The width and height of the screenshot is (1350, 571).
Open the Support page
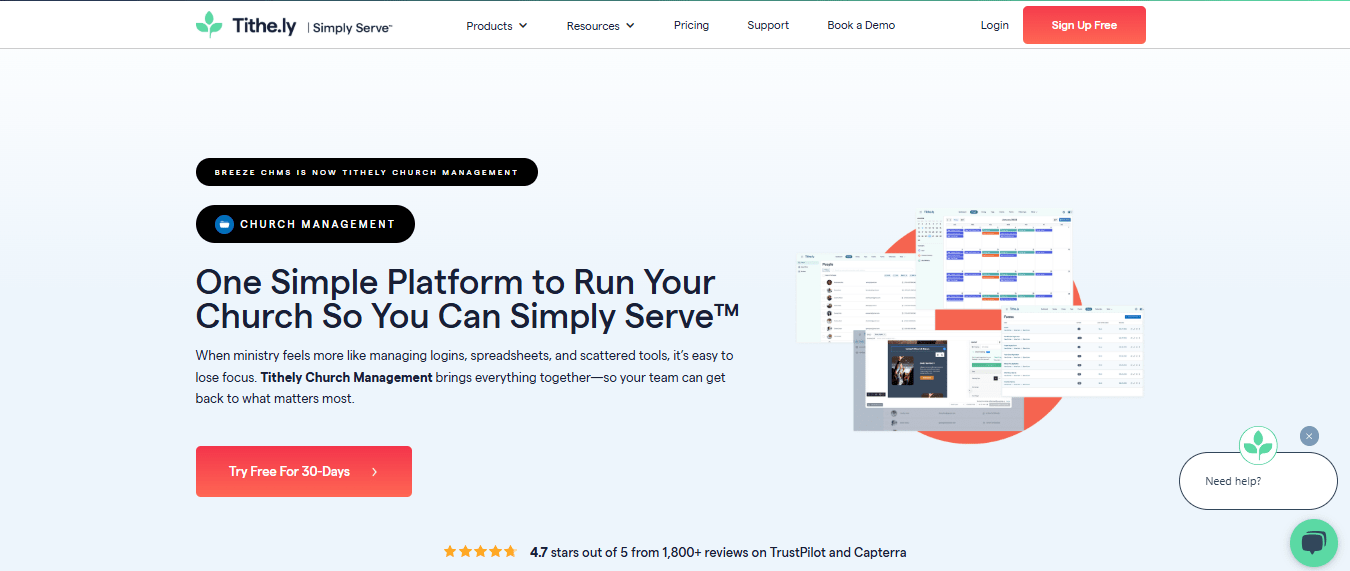[768, 25]
